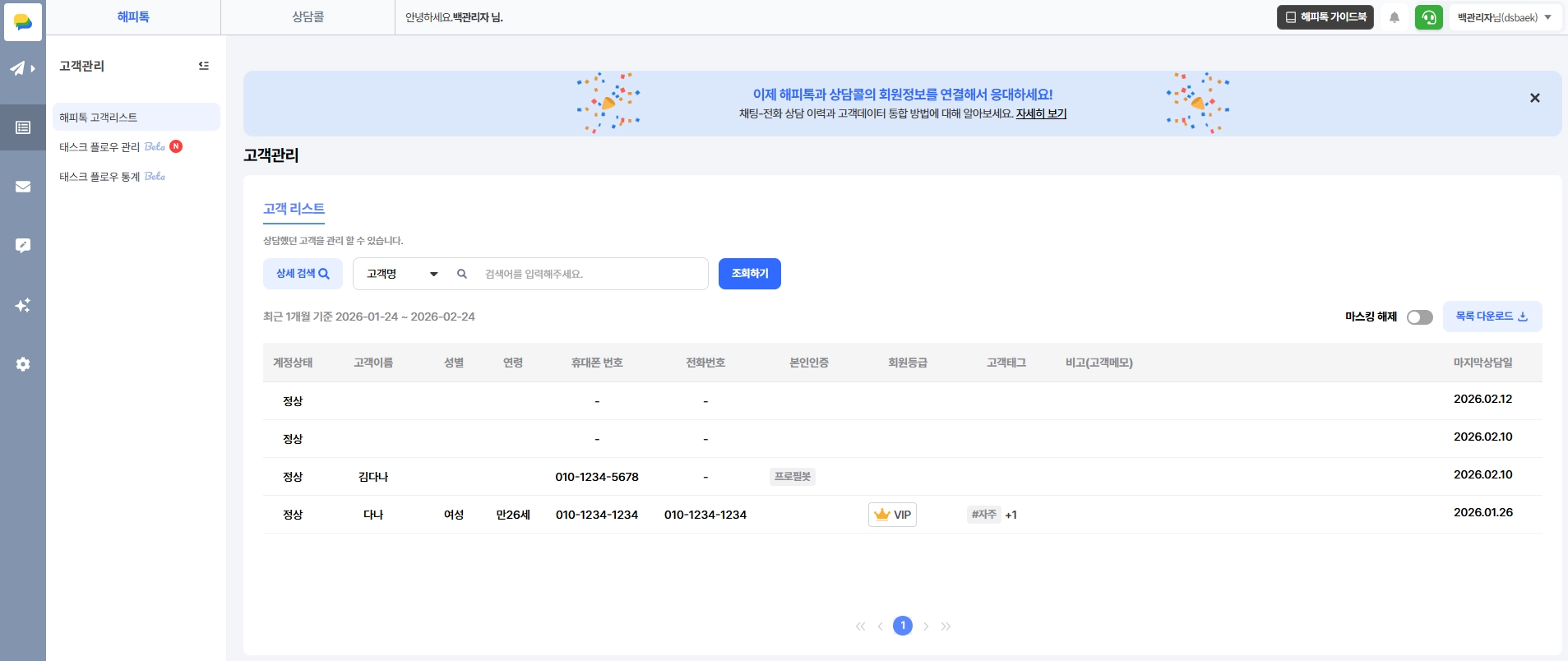
Task: Click the 프로필봇 badge in 김다나 row
Action: coord(793,477)
